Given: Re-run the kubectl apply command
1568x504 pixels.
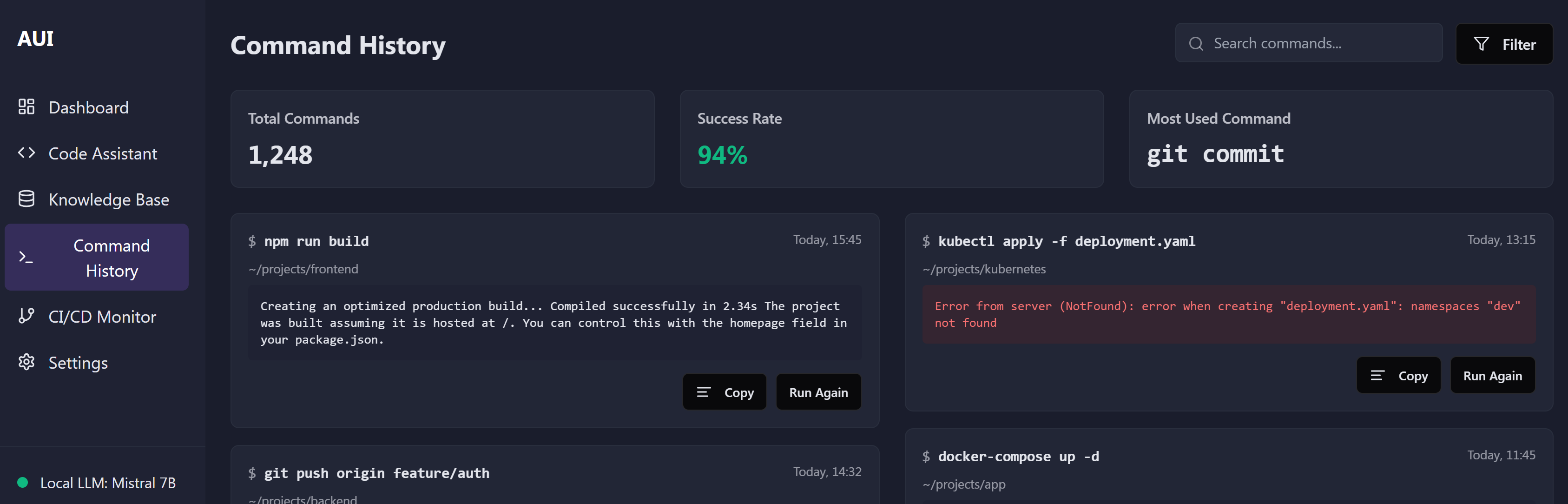Looking at the screenshot, I should coord(1492,376).
